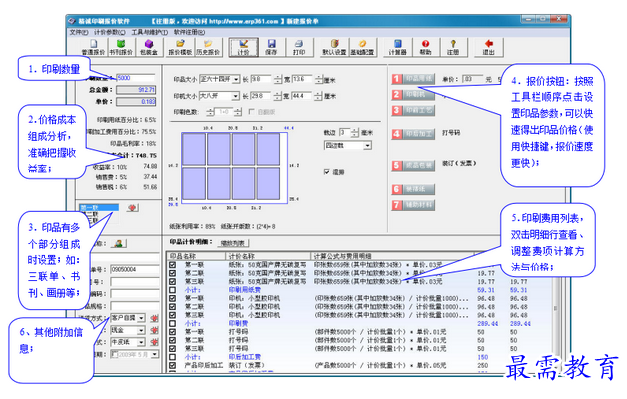Click red icon next to 客户自提 dropdown
Image resolution: width=627 pixels, height=399 pixels.
[x=154, y=318]
